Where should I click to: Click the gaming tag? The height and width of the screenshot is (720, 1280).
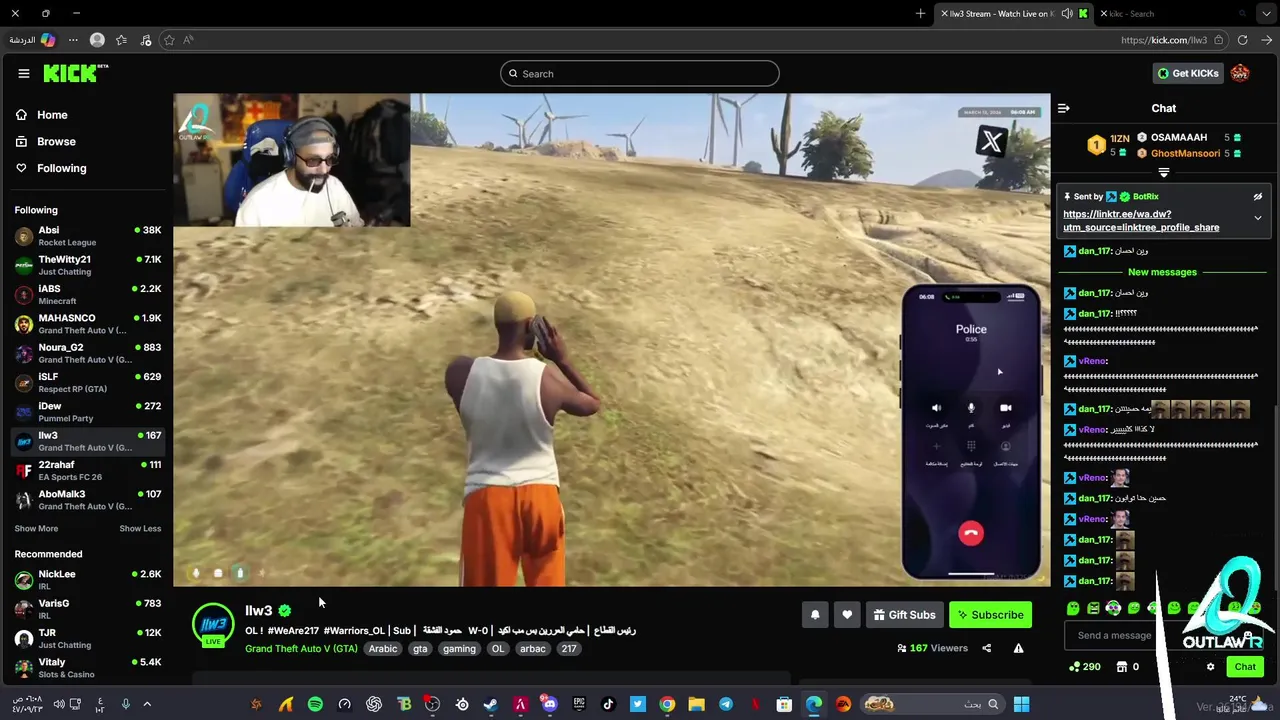pos(459,649)
